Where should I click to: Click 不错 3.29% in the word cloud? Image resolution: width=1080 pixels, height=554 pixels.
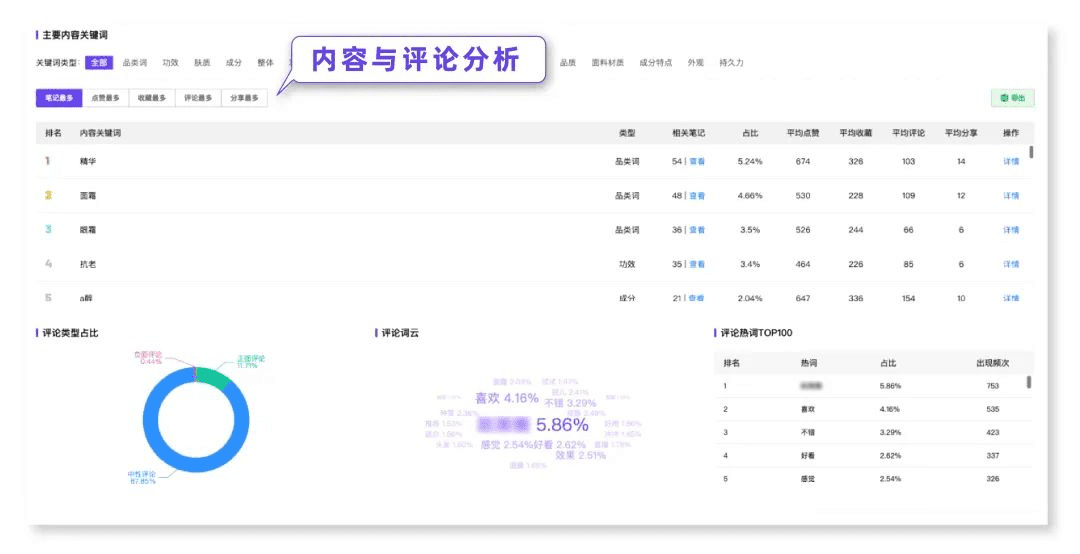click(x=570, y=403)
